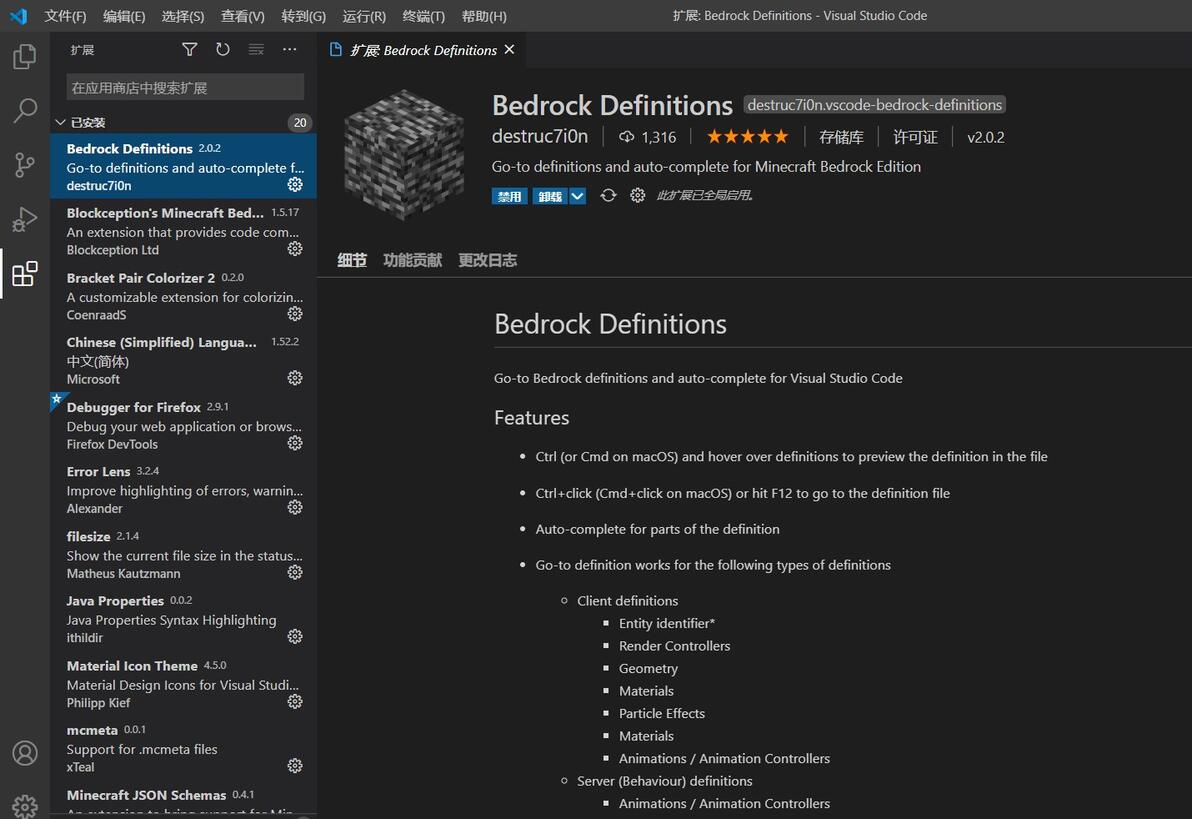Refresh the extensions list
This screenshot has height=819, width=1192.
coord(222,49)
